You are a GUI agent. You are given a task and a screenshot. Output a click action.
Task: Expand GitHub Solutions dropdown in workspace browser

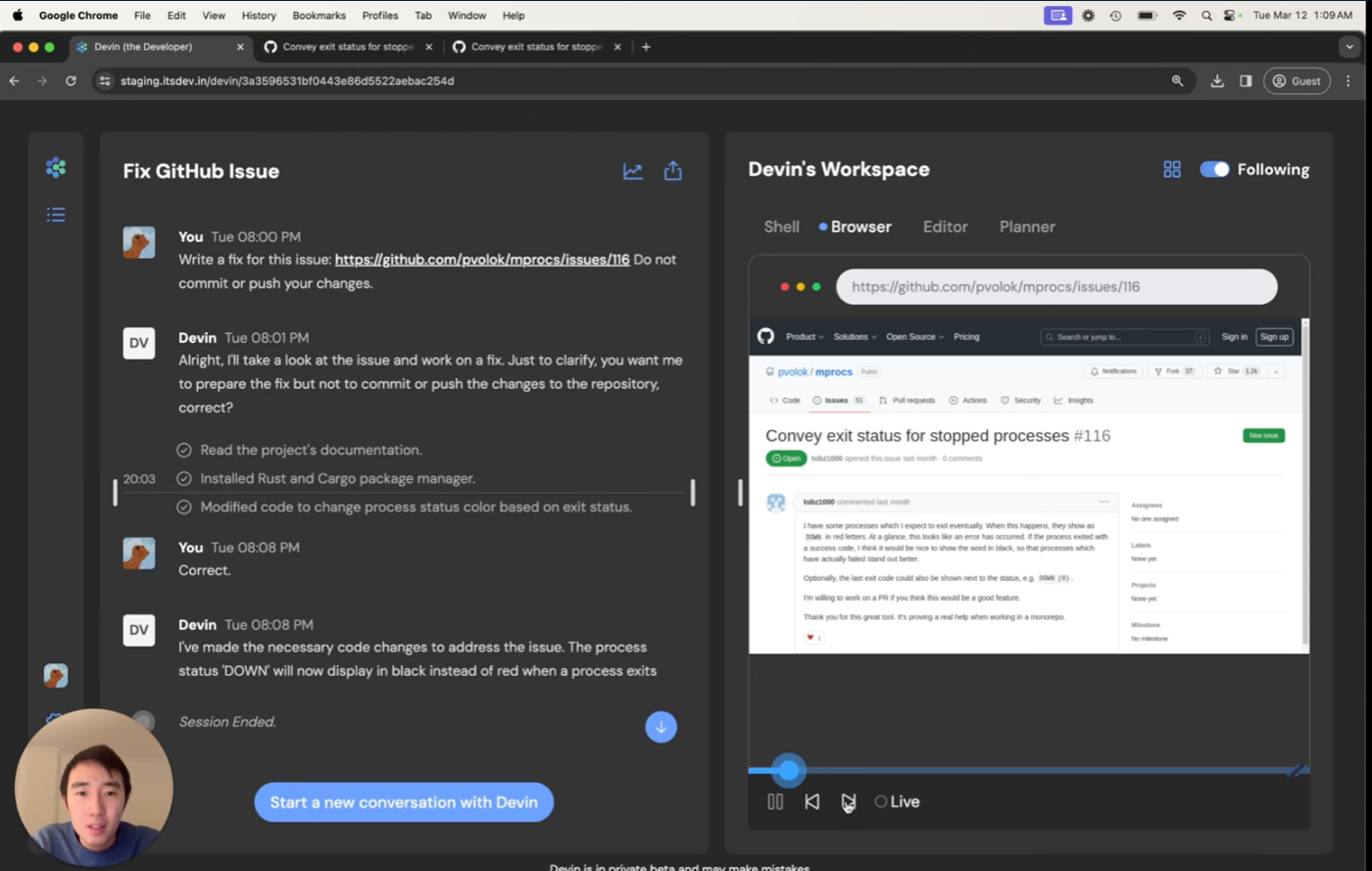click(855, 337)
